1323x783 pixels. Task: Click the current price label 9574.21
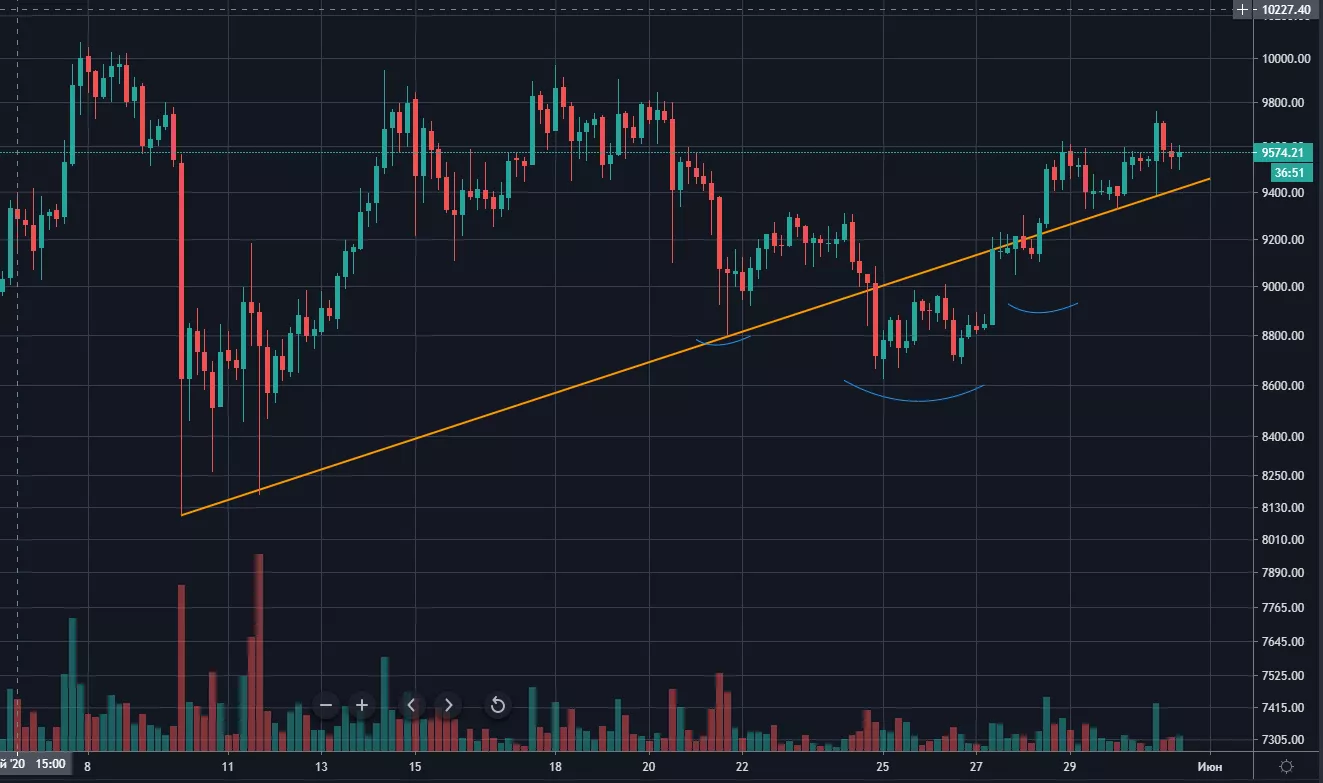1281,152
